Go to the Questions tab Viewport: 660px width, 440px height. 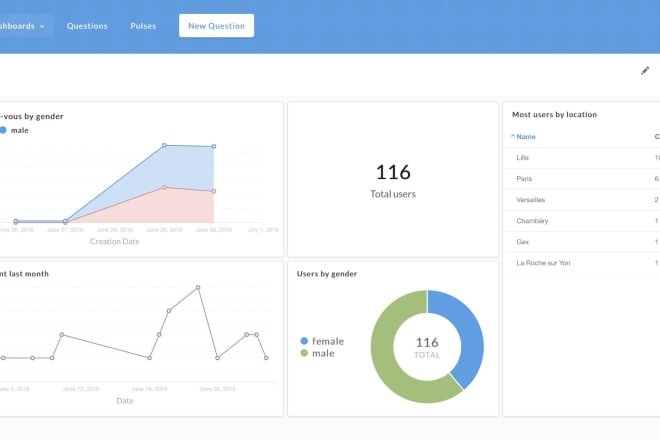pos(87,26)
